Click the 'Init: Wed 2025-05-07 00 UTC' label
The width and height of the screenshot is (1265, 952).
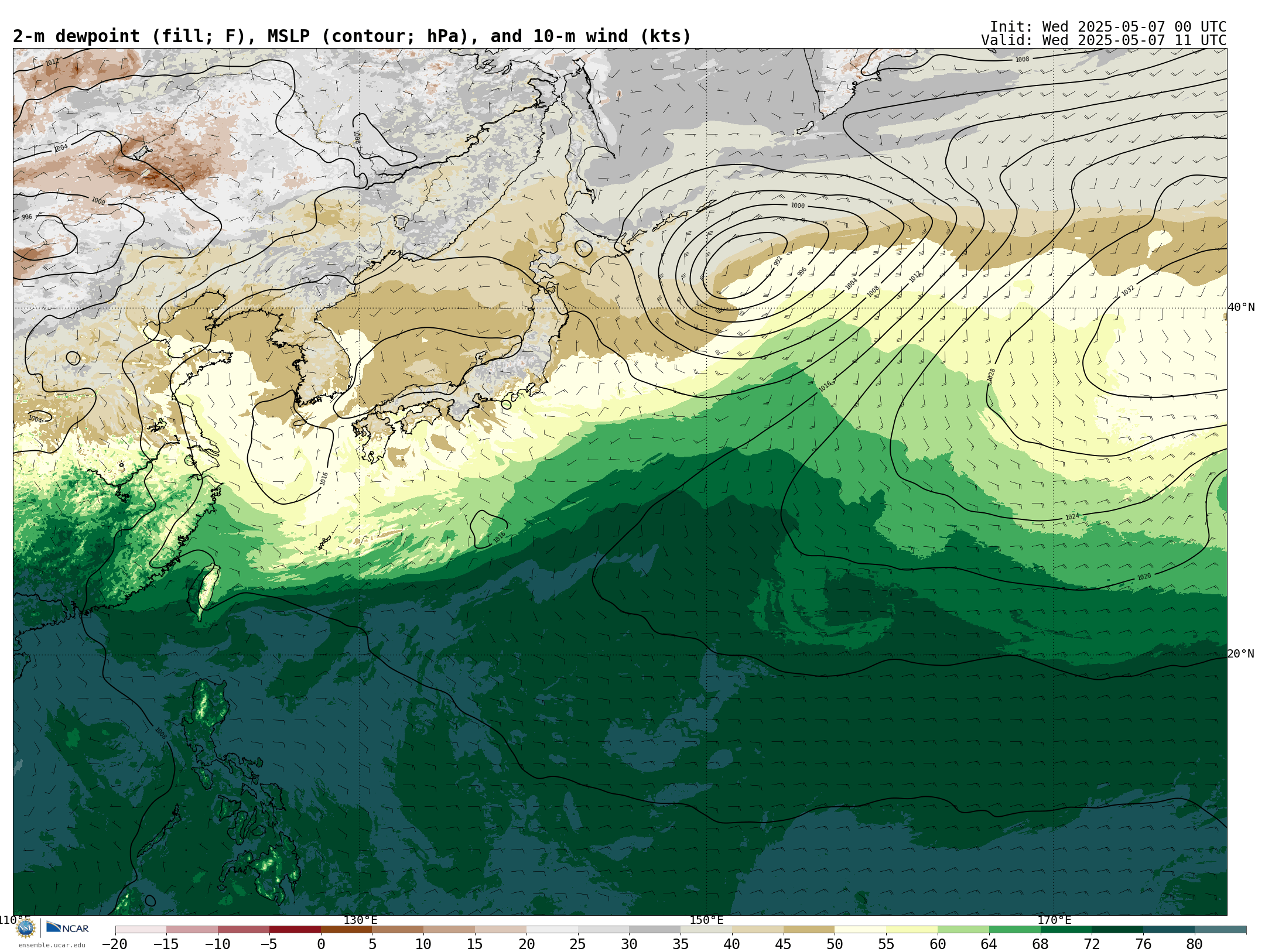click(x=1108, y=27)
